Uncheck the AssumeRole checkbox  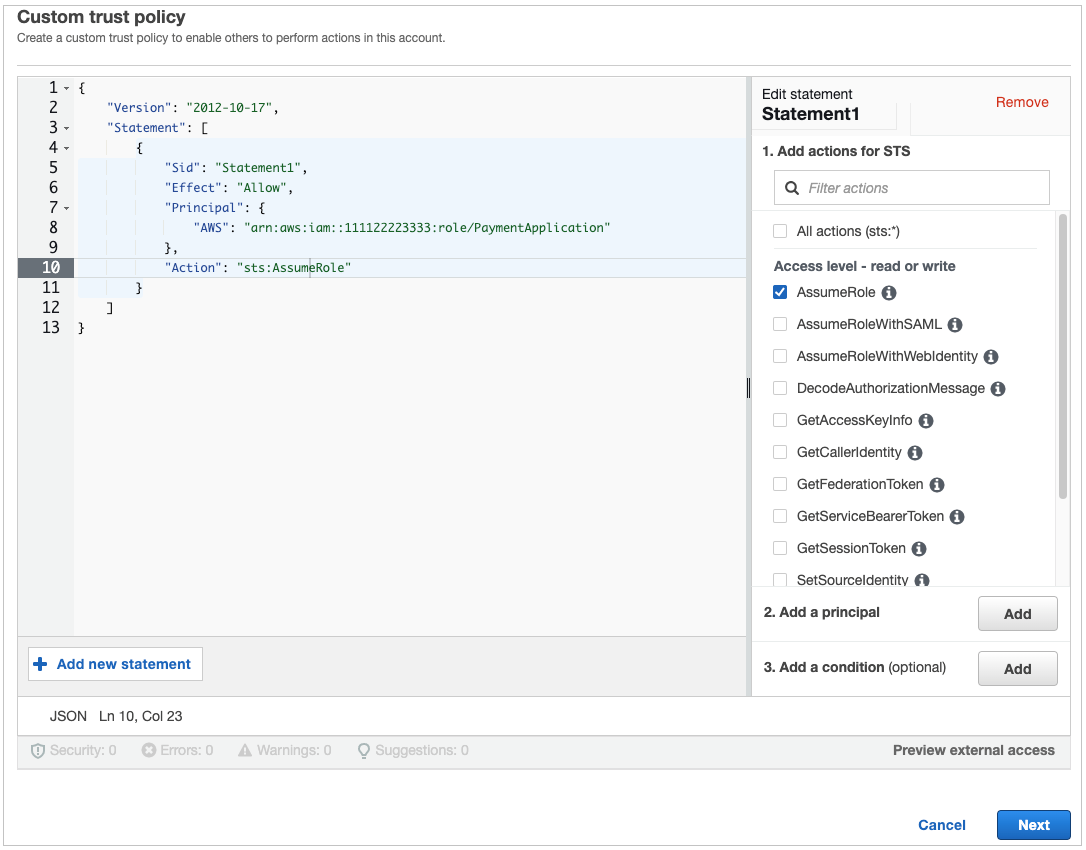pyautogui.click(x=780, y=293)
